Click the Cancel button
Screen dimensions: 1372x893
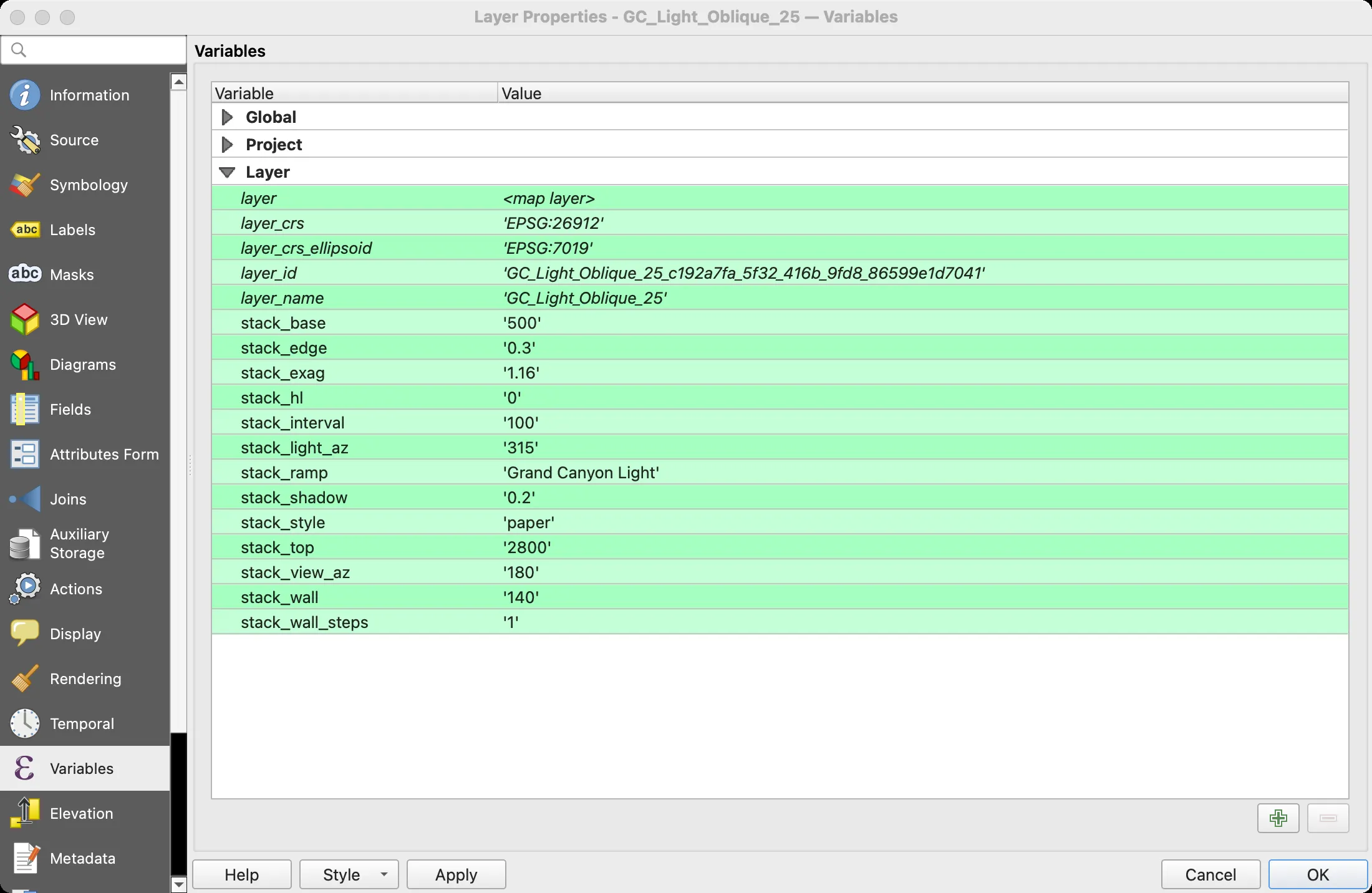(x=1210, y=874)
